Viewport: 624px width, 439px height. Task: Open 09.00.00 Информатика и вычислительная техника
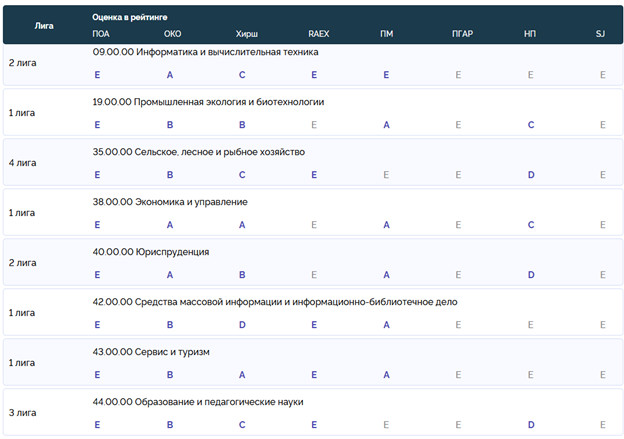(x=205, y=51)
